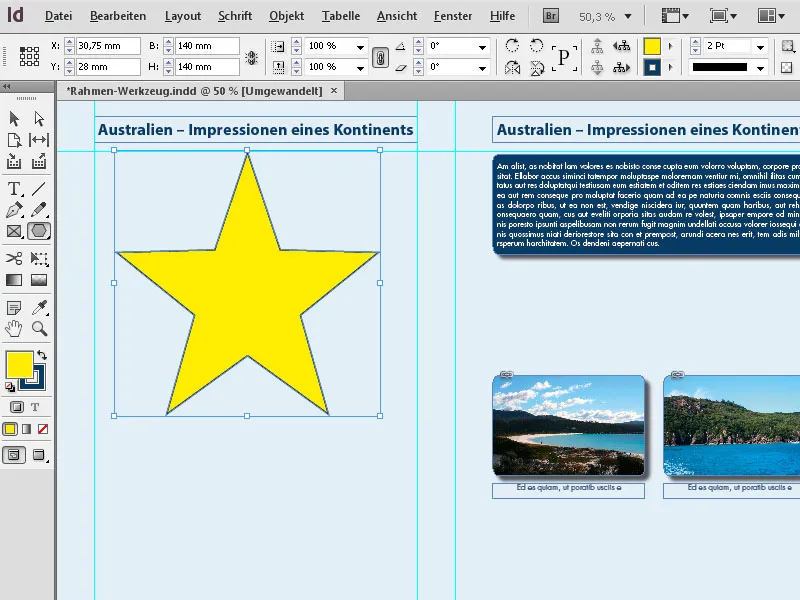
Task: Open the Schrift menu
Action: coord(235,16)
